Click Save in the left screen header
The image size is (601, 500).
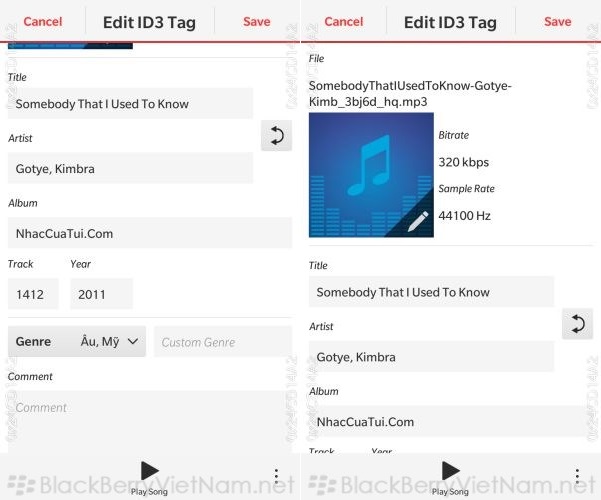256,21
